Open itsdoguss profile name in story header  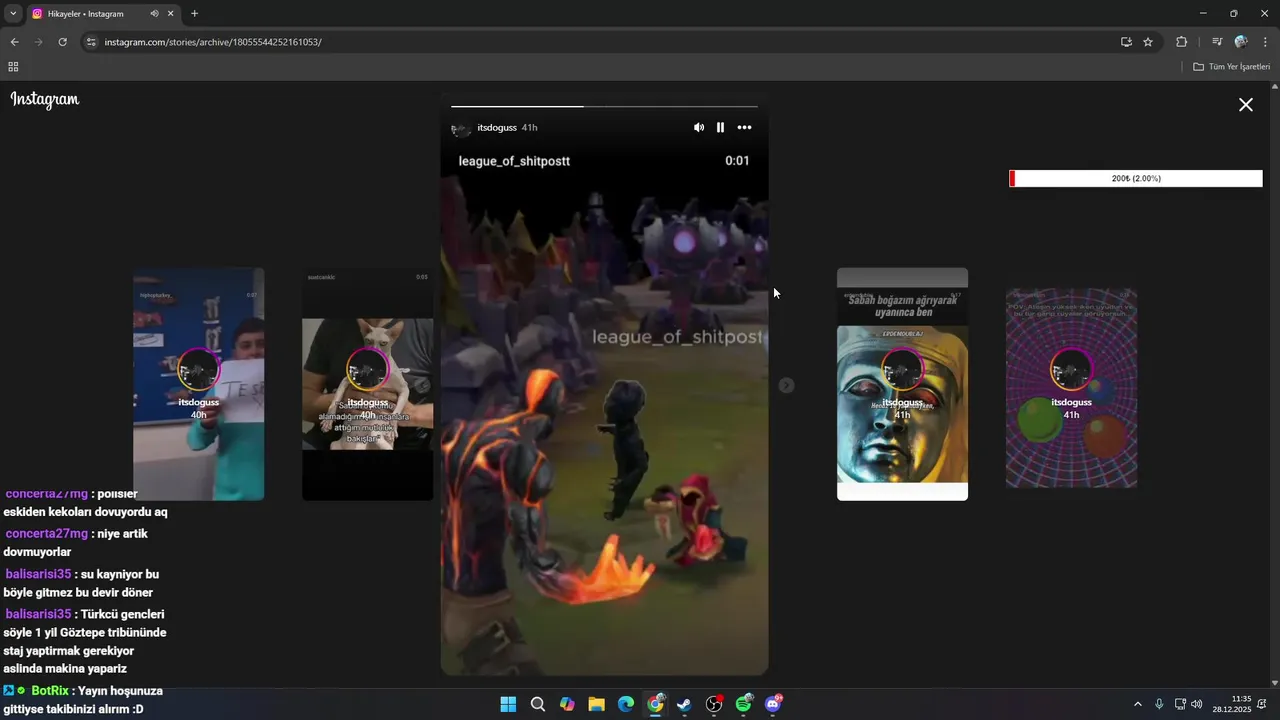pyautogui.click(x=497, y=128)
